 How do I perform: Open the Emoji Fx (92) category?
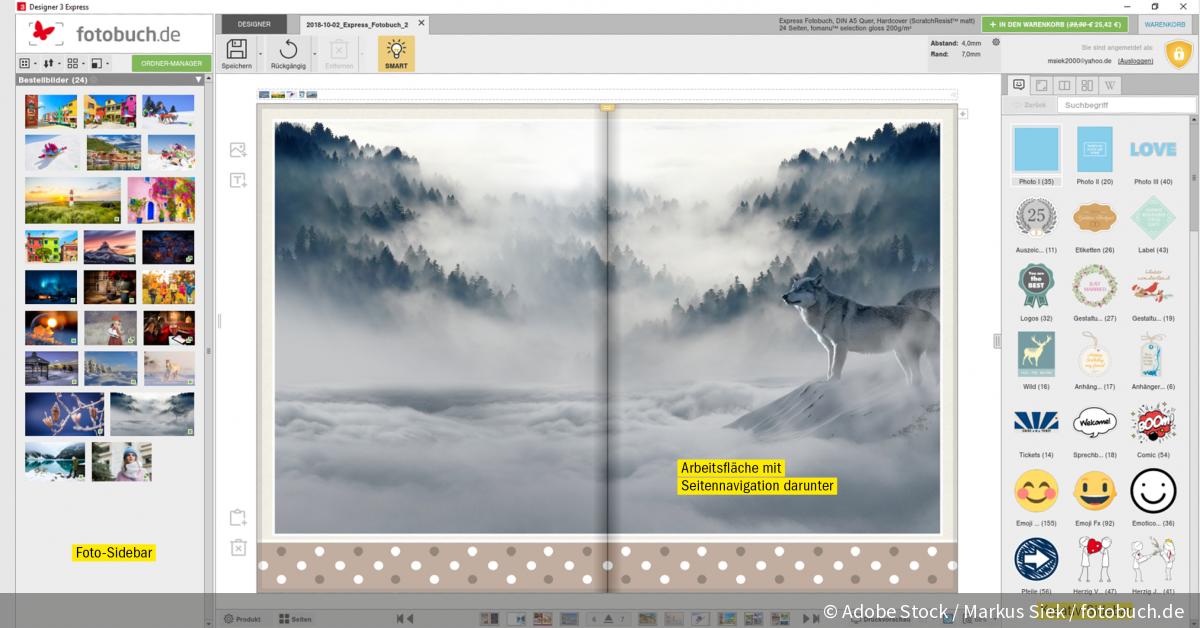coord(1094,497)
